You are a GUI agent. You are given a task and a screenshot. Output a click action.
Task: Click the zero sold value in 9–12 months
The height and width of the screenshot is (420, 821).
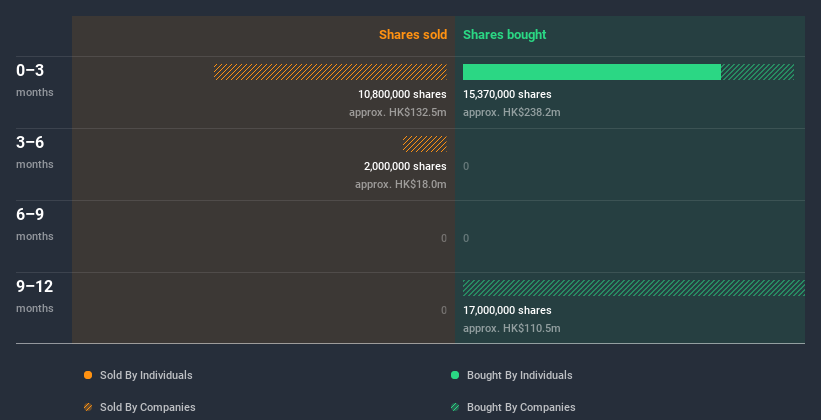(443, 310)
